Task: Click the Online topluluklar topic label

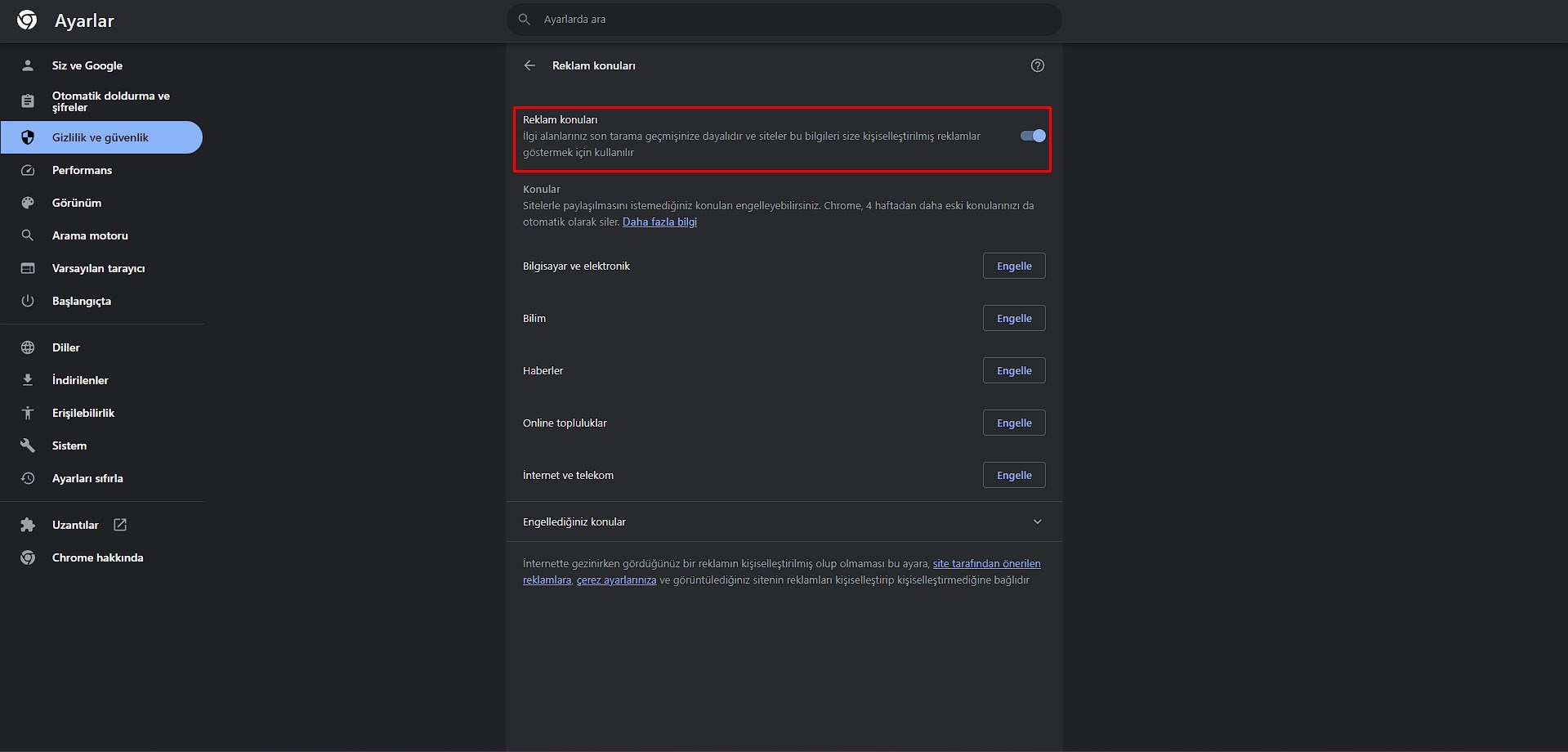Action: coord(565,423)
